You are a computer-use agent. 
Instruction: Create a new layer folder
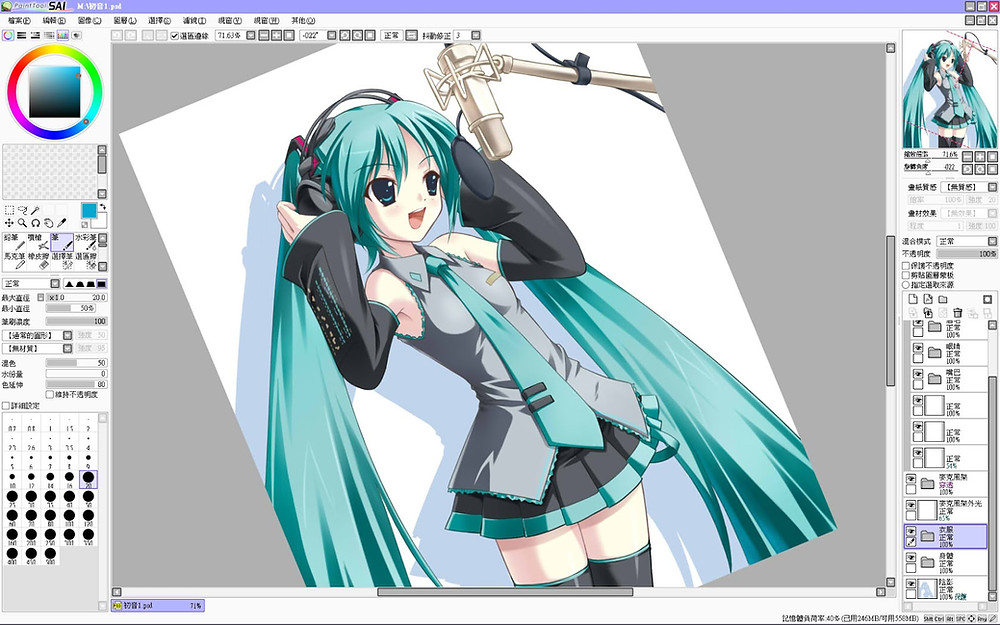click(x=943, y=299)
